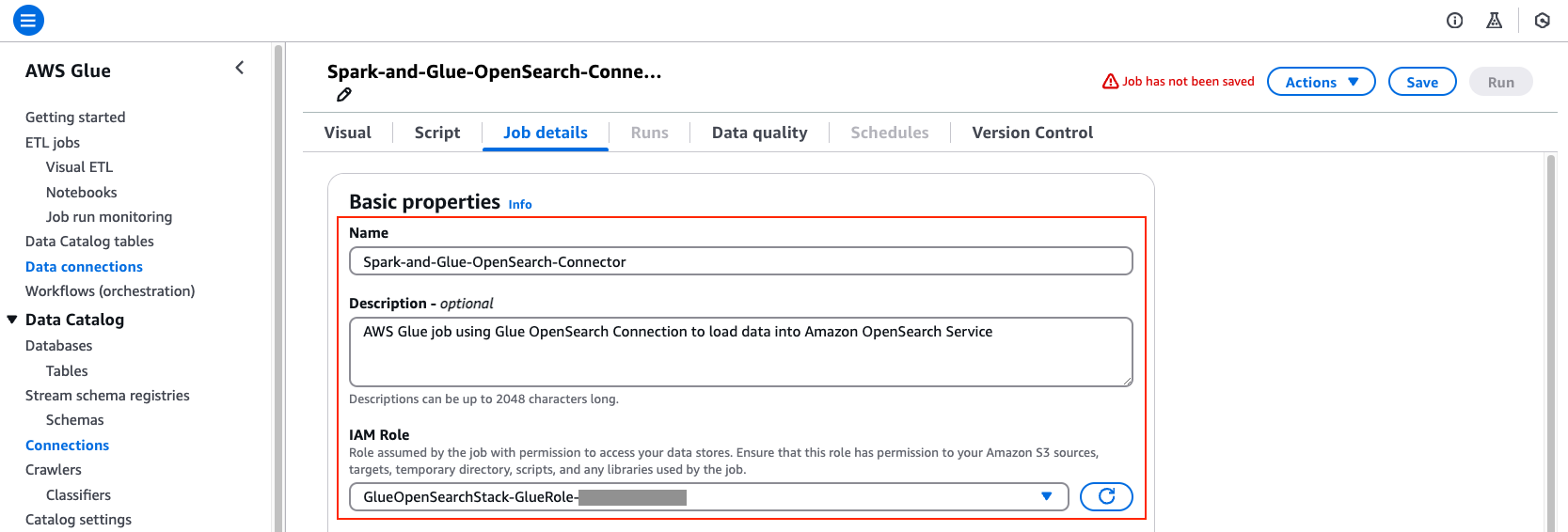This screenshot has width=1568, height=532.
Task: Open Stream schema registries
Action: (107, 396)
